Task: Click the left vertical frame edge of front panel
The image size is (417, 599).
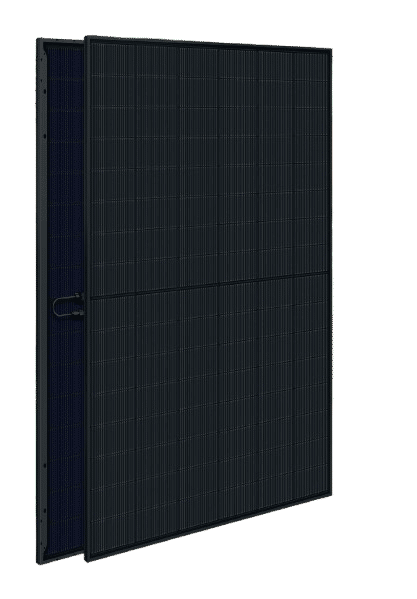Action: (87, 299)
